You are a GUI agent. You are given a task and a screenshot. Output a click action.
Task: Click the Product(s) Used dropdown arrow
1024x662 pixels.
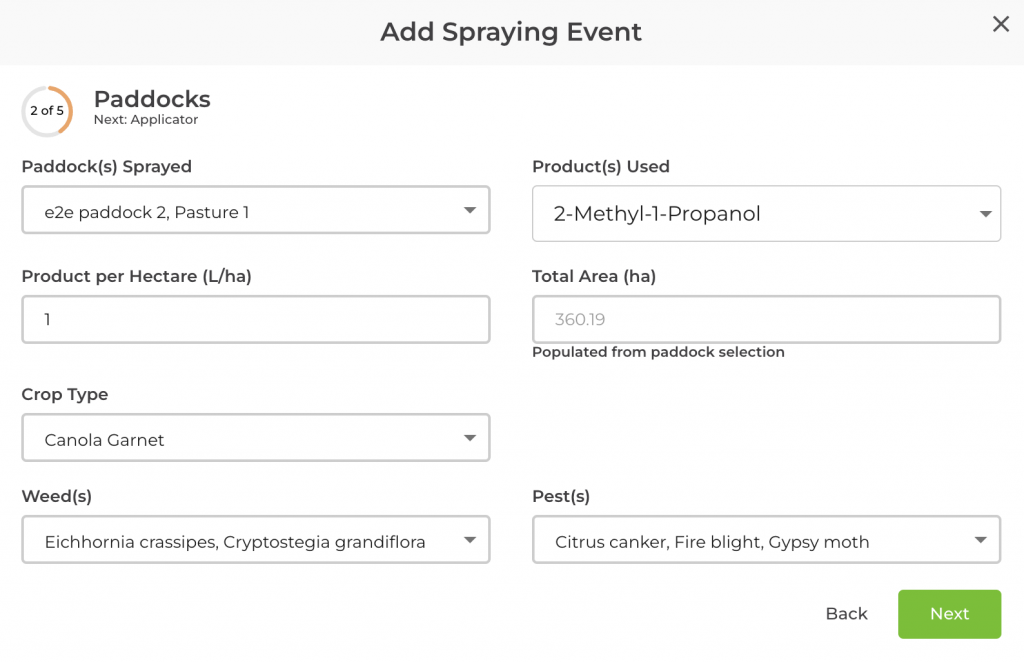(x=985, y=214)
